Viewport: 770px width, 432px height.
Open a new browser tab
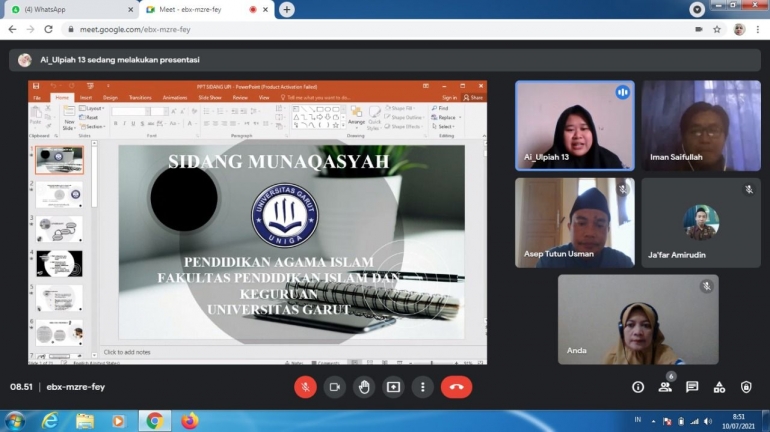coord(287,9)
